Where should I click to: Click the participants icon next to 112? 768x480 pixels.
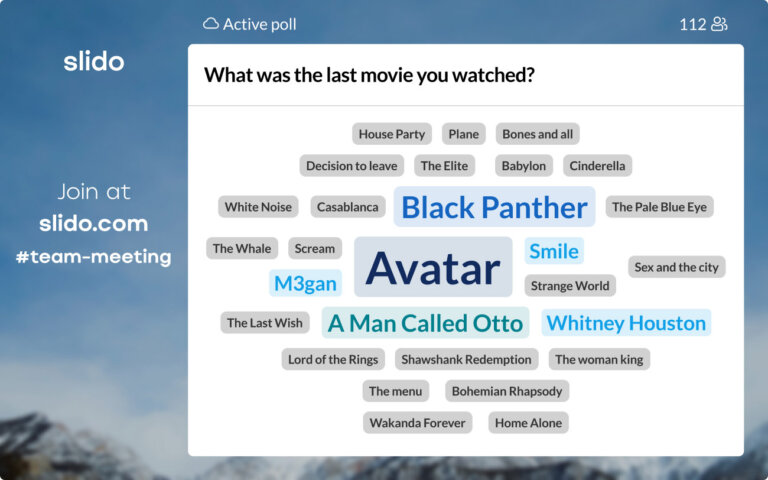pos(719,24)
